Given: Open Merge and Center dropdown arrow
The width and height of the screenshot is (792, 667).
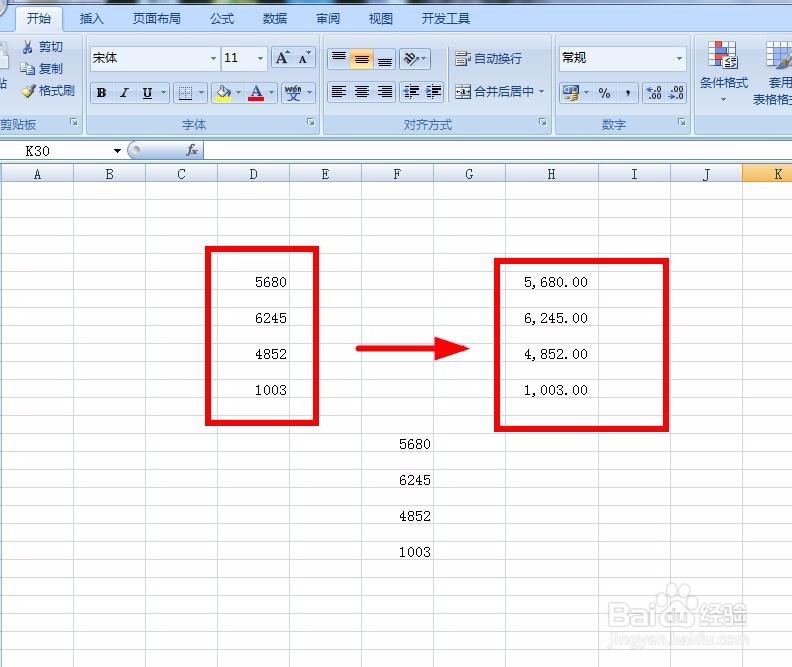Looking at the screenshot, I should click(541, 92).
